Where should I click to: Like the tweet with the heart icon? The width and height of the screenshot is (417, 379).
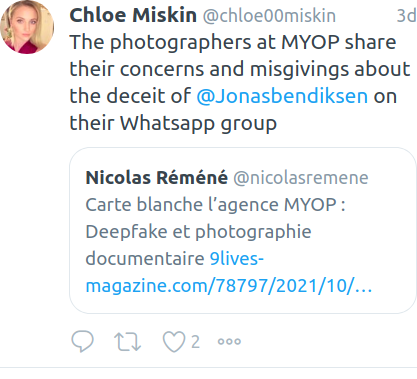174,342
